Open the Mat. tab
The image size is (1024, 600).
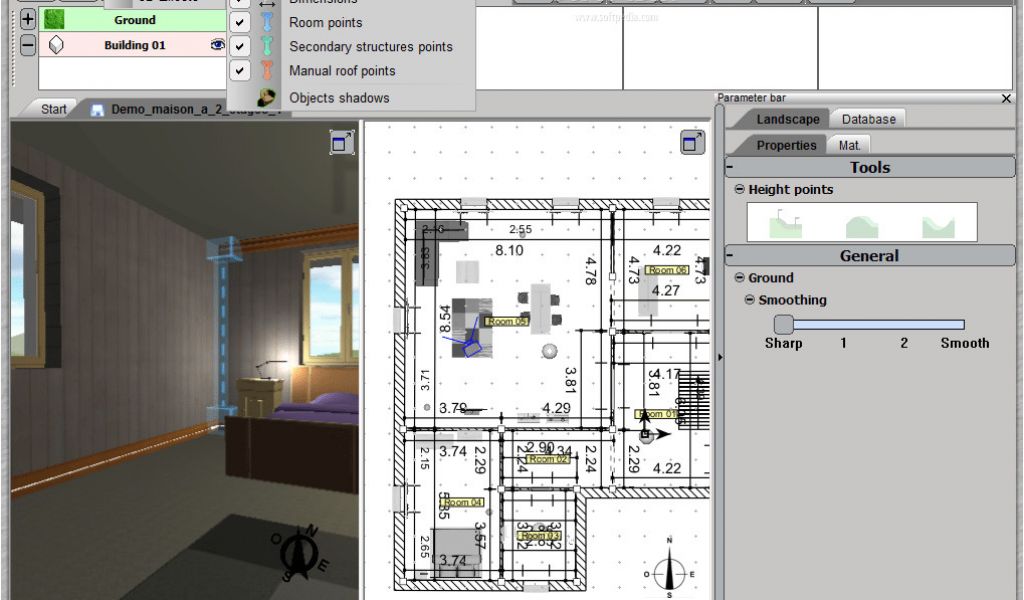[849, 145]
